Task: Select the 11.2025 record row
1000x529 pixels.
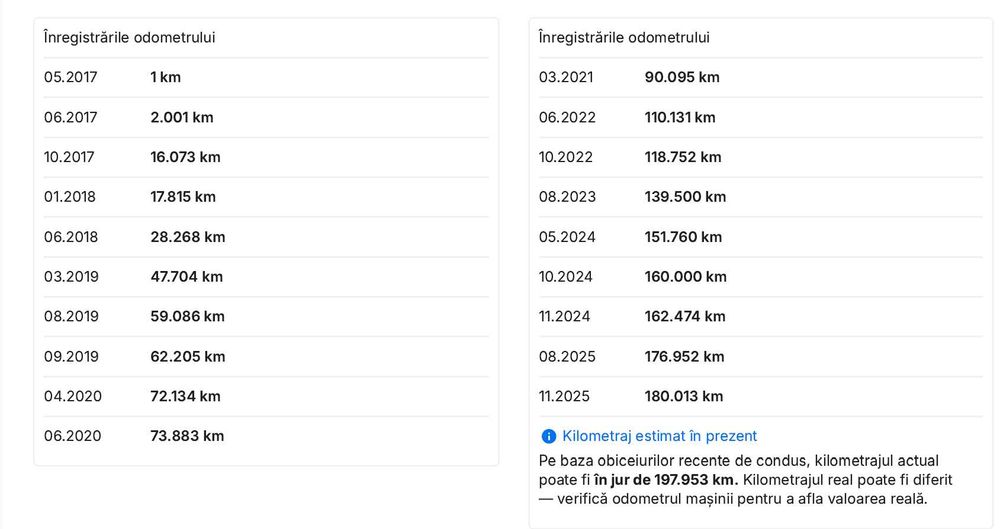Action: click(760, 396)
